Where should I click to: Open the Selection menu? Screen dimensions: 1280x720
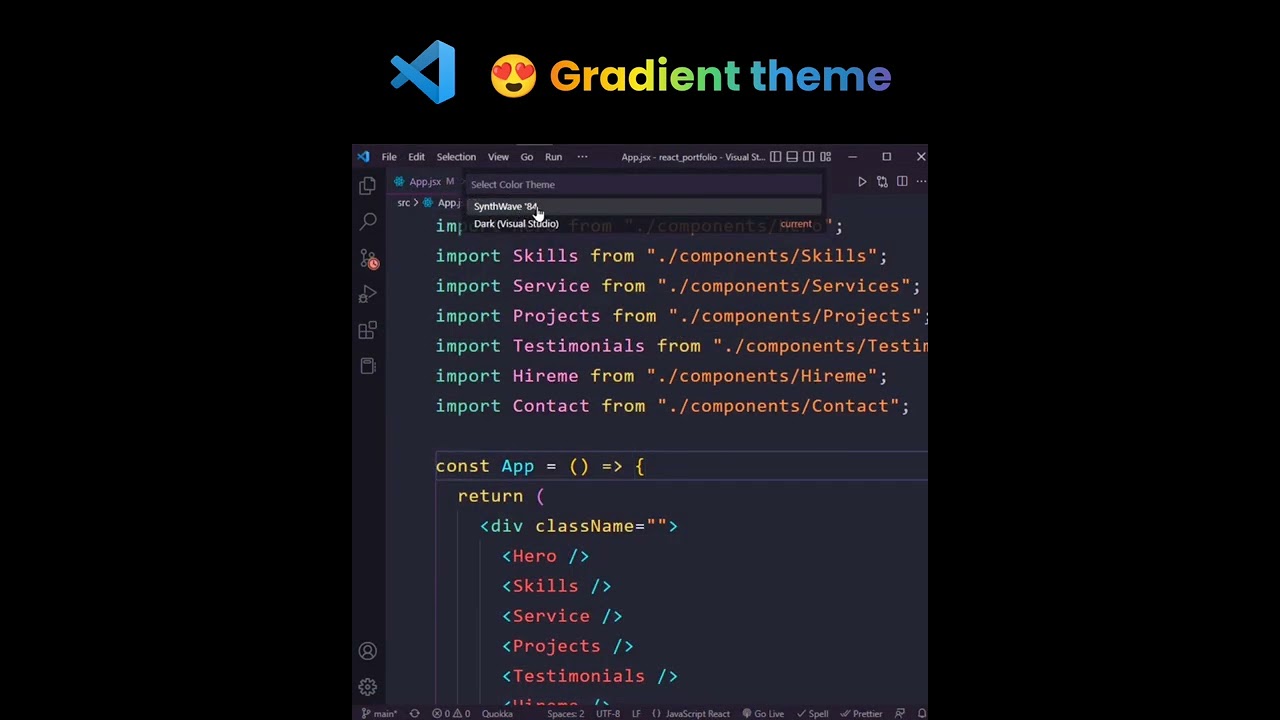coord(456,157)
